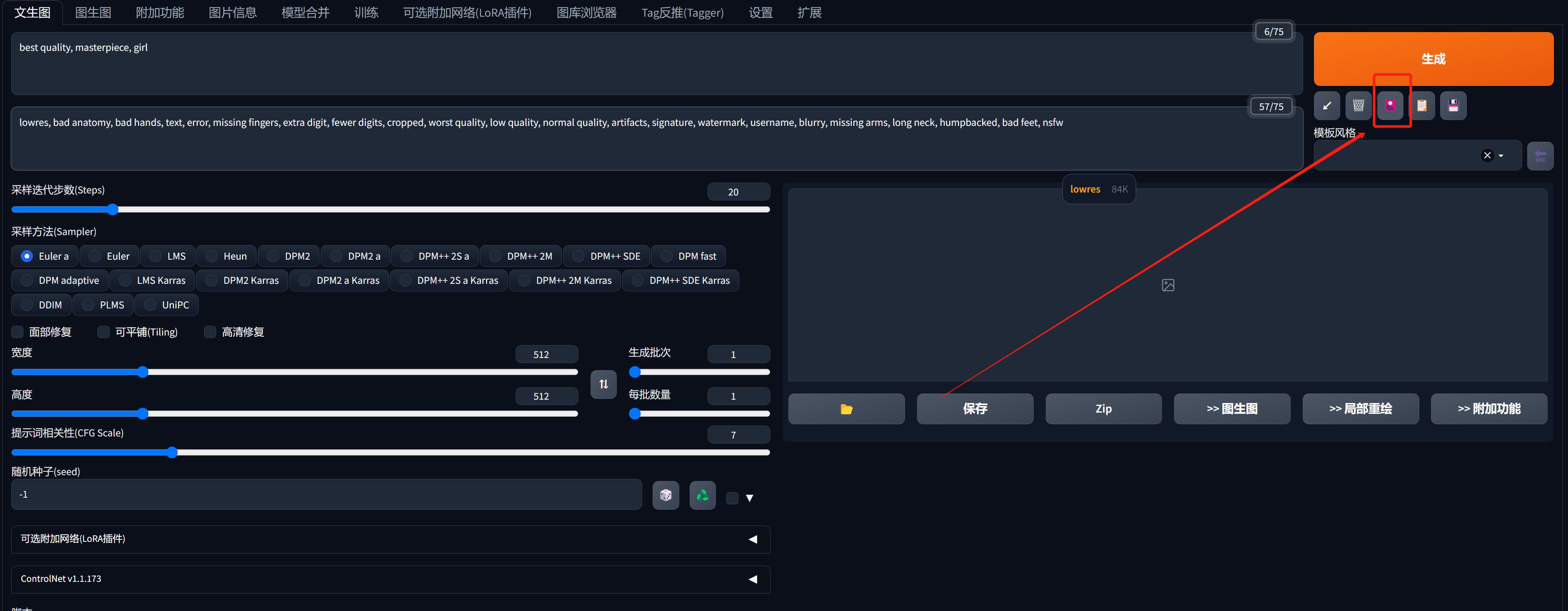
Task: Click the purple button beside style dropdown
Action: pos(1540,156)
